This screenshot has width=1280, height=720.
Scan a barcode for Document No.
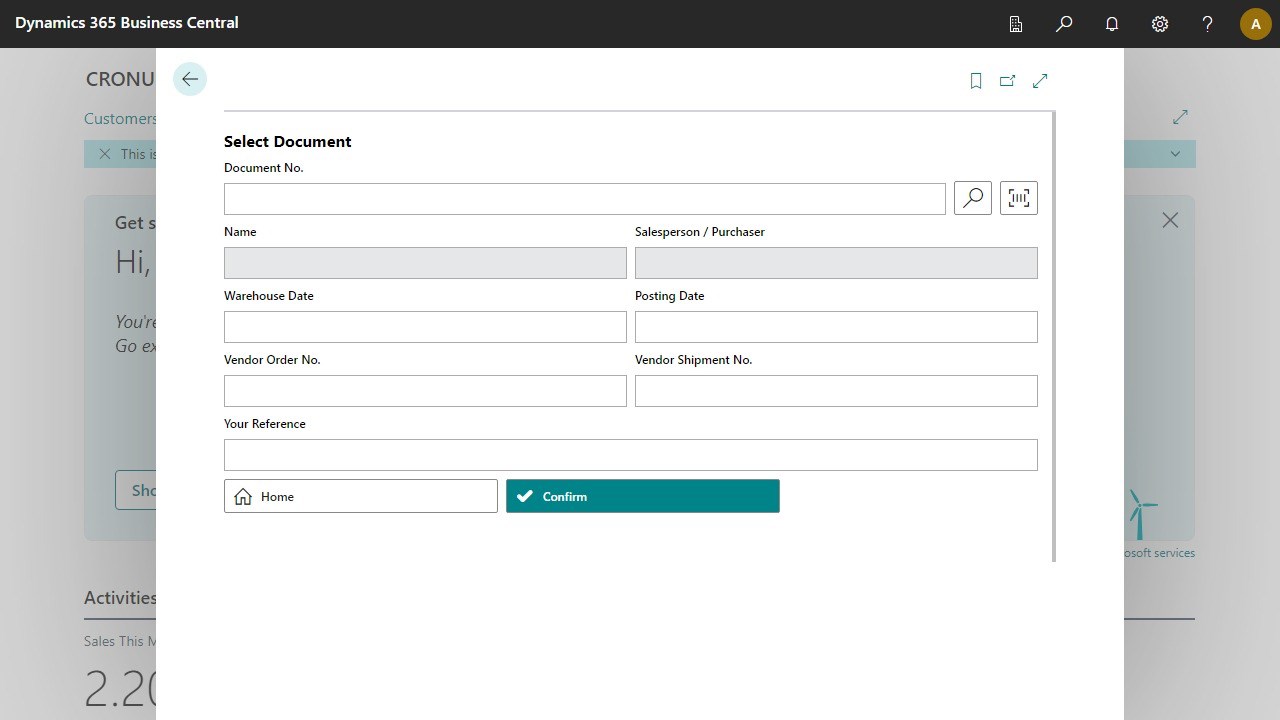point(1018,197)
